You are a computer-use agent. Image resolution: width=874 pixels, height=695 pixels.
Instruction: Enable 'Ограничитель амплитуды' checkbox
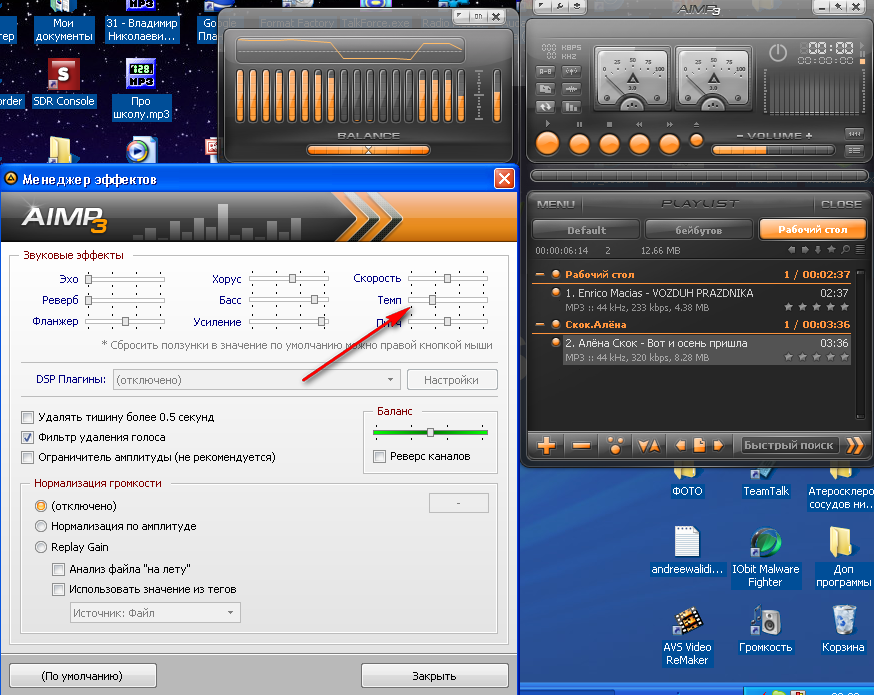tap(27, 458)
